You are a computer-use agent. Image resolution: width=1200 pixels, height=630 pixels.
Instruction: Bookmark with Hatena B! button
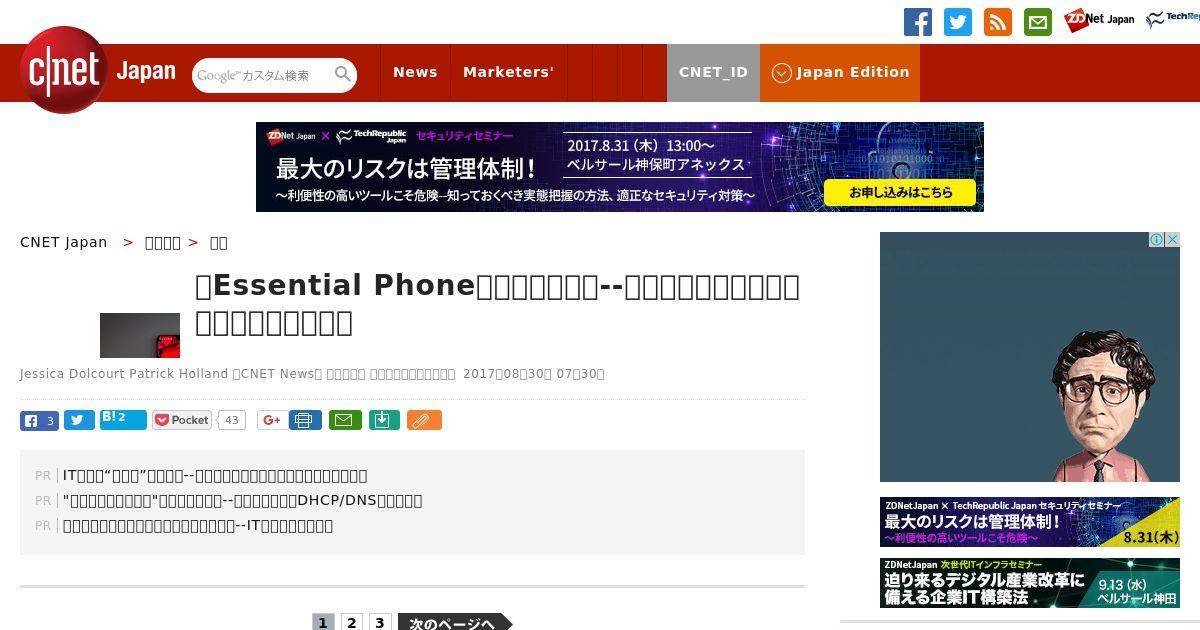click(x=123, y=420)
